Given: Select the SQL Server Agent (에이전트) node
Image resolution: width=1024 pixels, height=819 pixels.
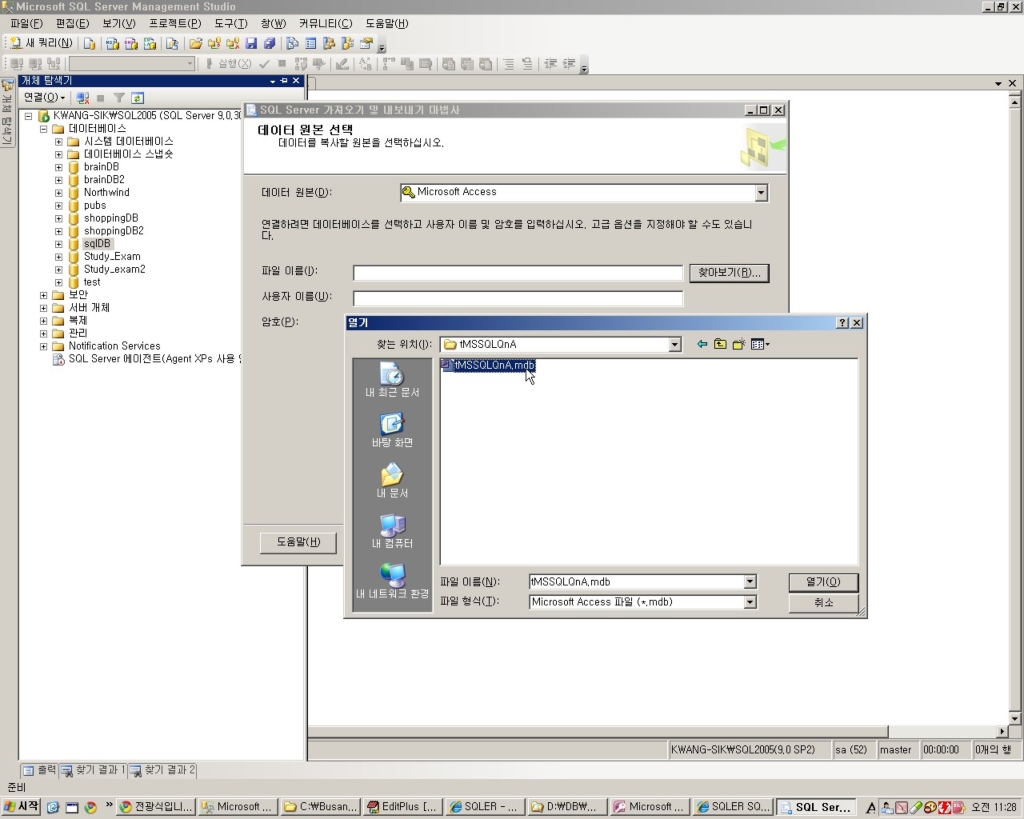Looking at the screenshot, I should pos(154,359).
